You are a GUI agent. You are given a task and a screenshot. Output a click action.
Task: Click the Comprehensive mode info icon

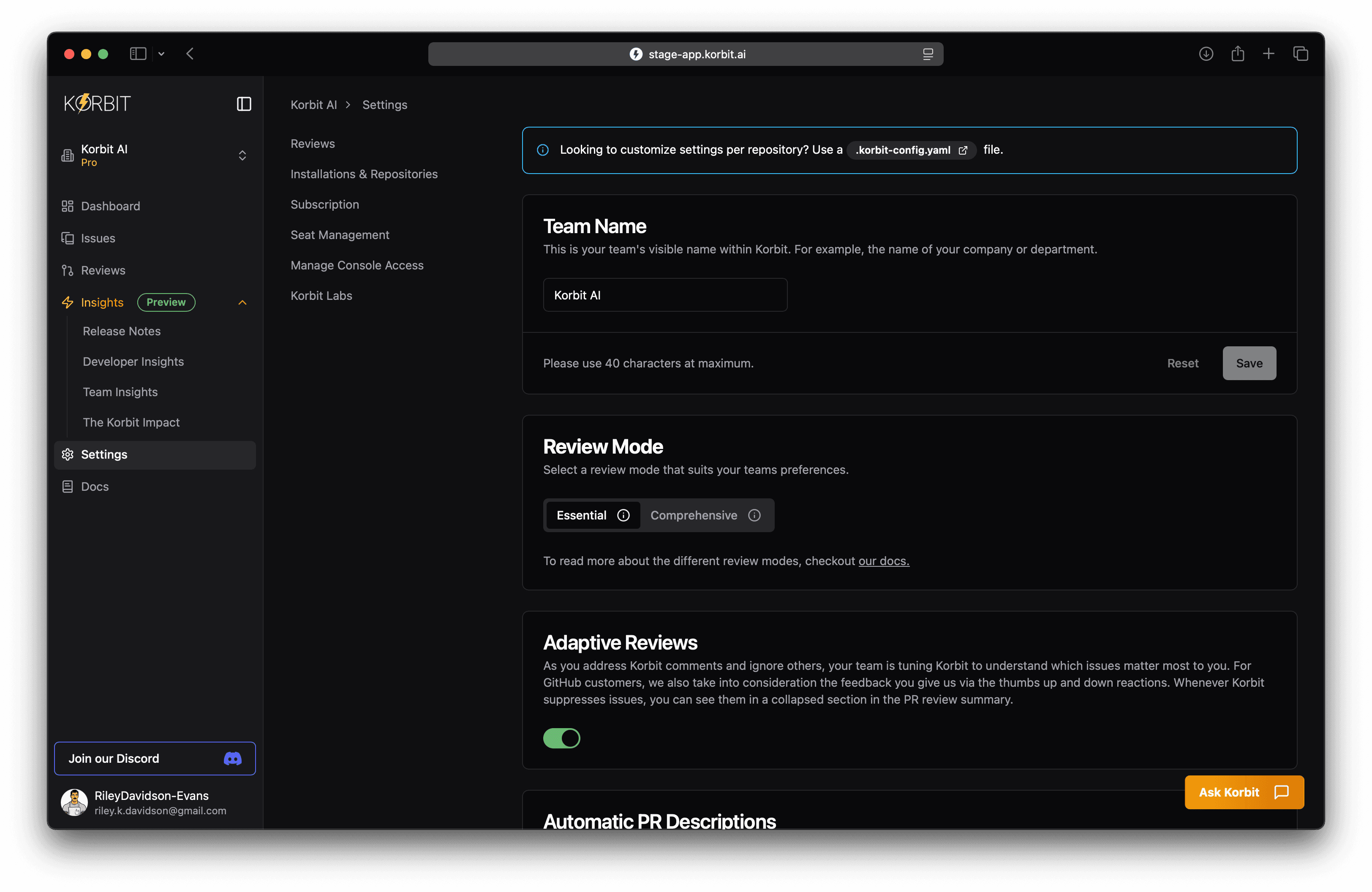754,515
